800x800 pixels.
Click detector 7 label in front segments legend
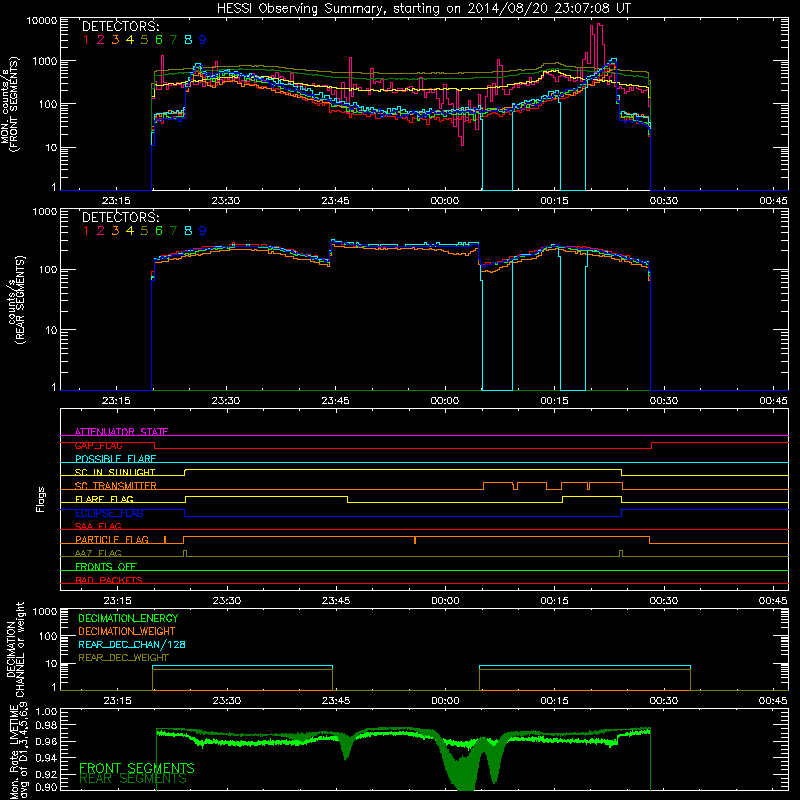tap(173, 40)
